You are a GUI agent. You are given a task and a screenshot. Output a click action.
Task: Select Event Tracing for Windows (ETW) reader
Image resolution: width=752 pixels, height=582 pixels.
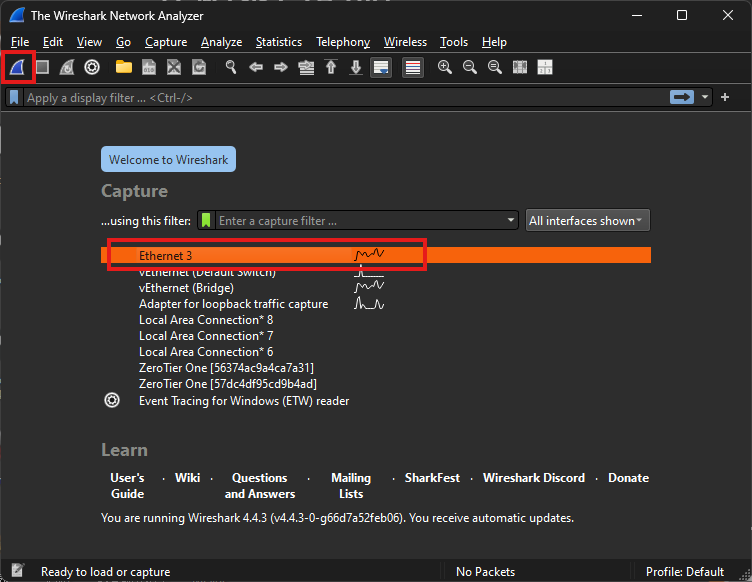[x=376, y=401]
